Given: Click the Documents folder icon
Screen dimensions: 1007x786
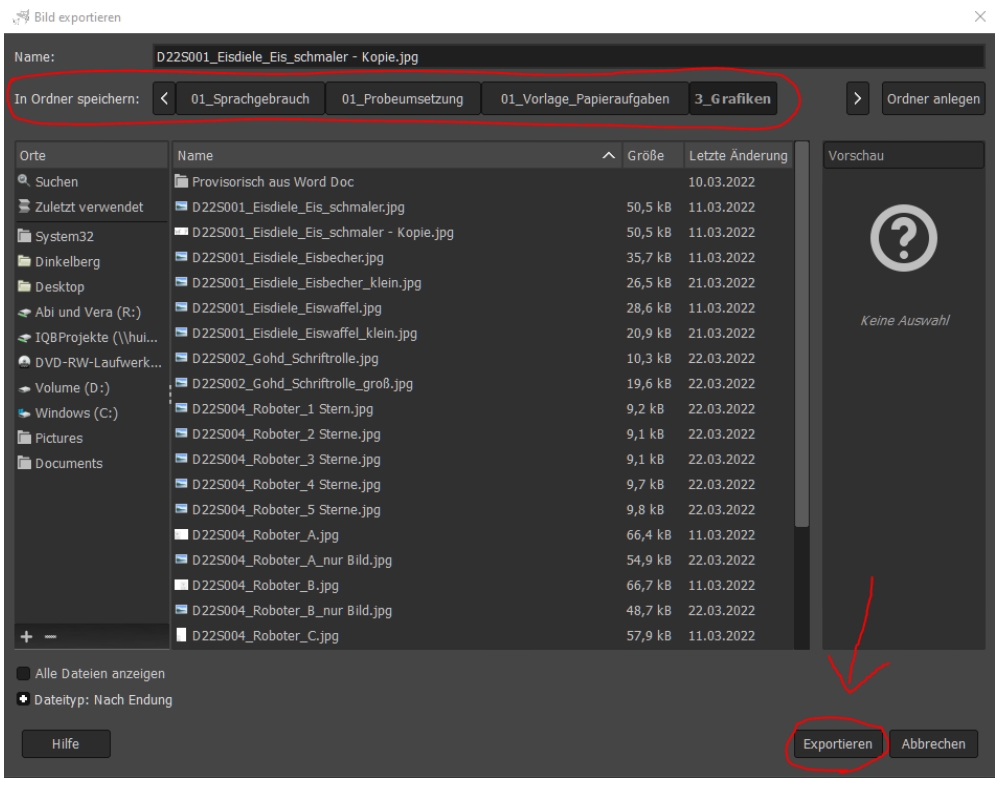Looking at the screenshot, I should pyautogui.click(x=24, y=463).
